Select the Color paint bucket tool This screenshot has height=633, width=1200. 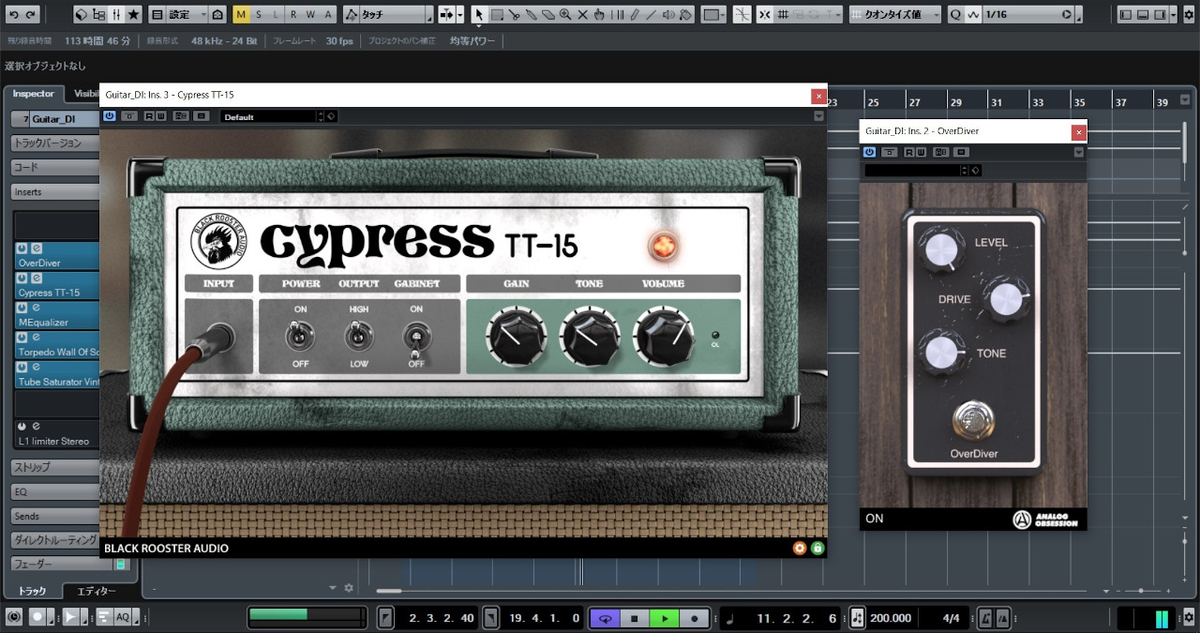[686, 15]
